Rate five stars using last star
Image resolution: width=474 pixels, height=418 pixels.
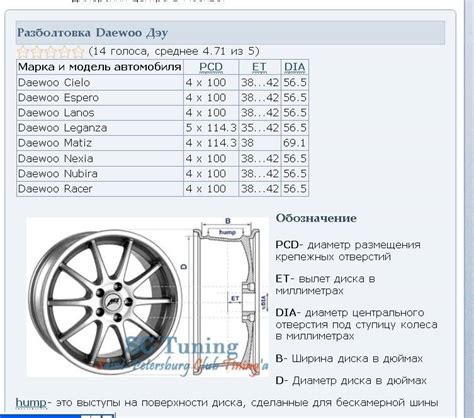coord(77,52)
